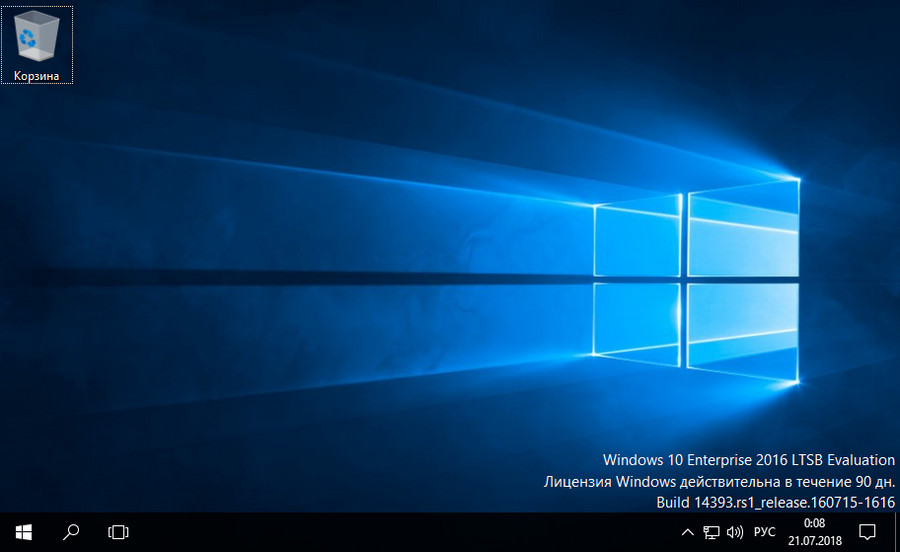The image size is (900, 552).
Task: Click the Корзина text label
Action: (37, 75)
